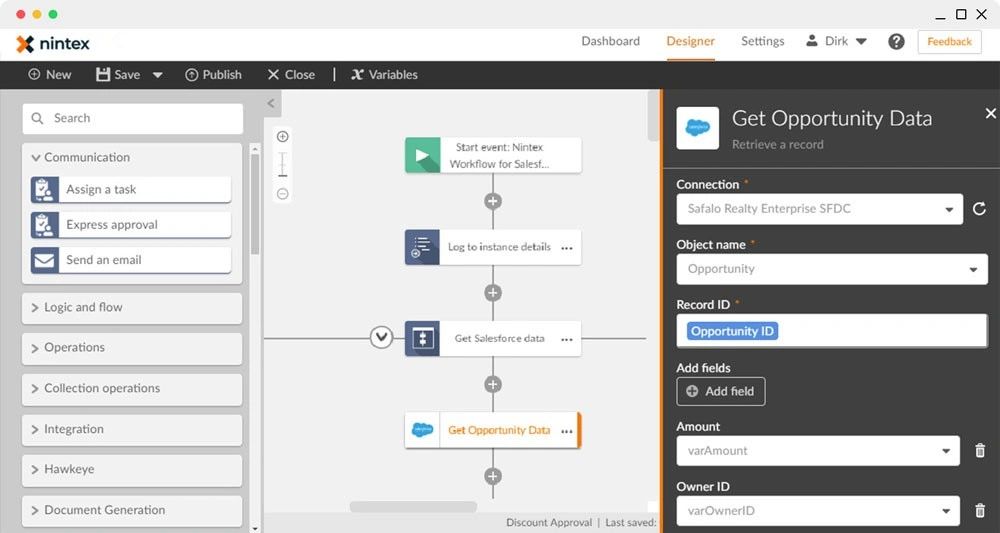Open the Connection dropdown
Screen dimensions: 1000x533
820,209
